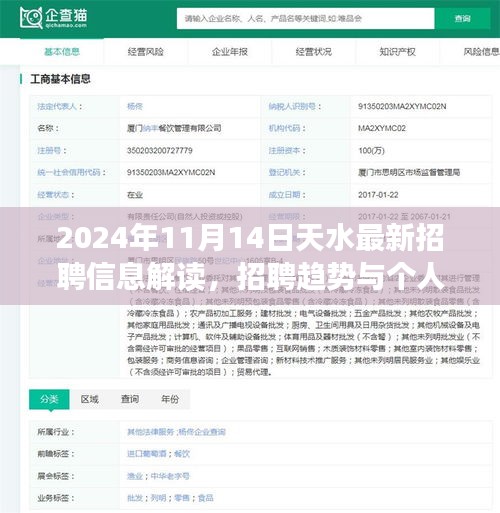Switch to the 区域 tab
Image resolution: width=500 pixels, height=513 pixels.
coord(90,399)
